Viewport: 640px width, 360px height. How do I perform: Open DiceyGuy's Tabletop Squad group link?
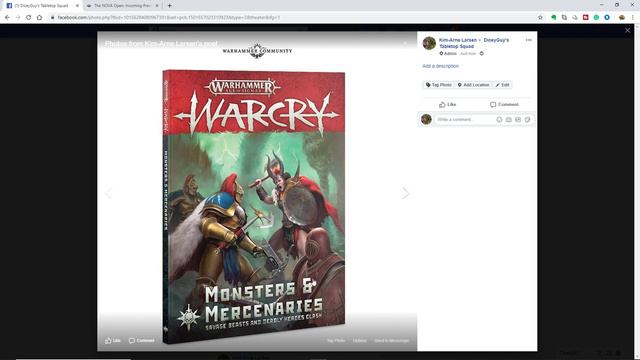click(x=474, y=43)
